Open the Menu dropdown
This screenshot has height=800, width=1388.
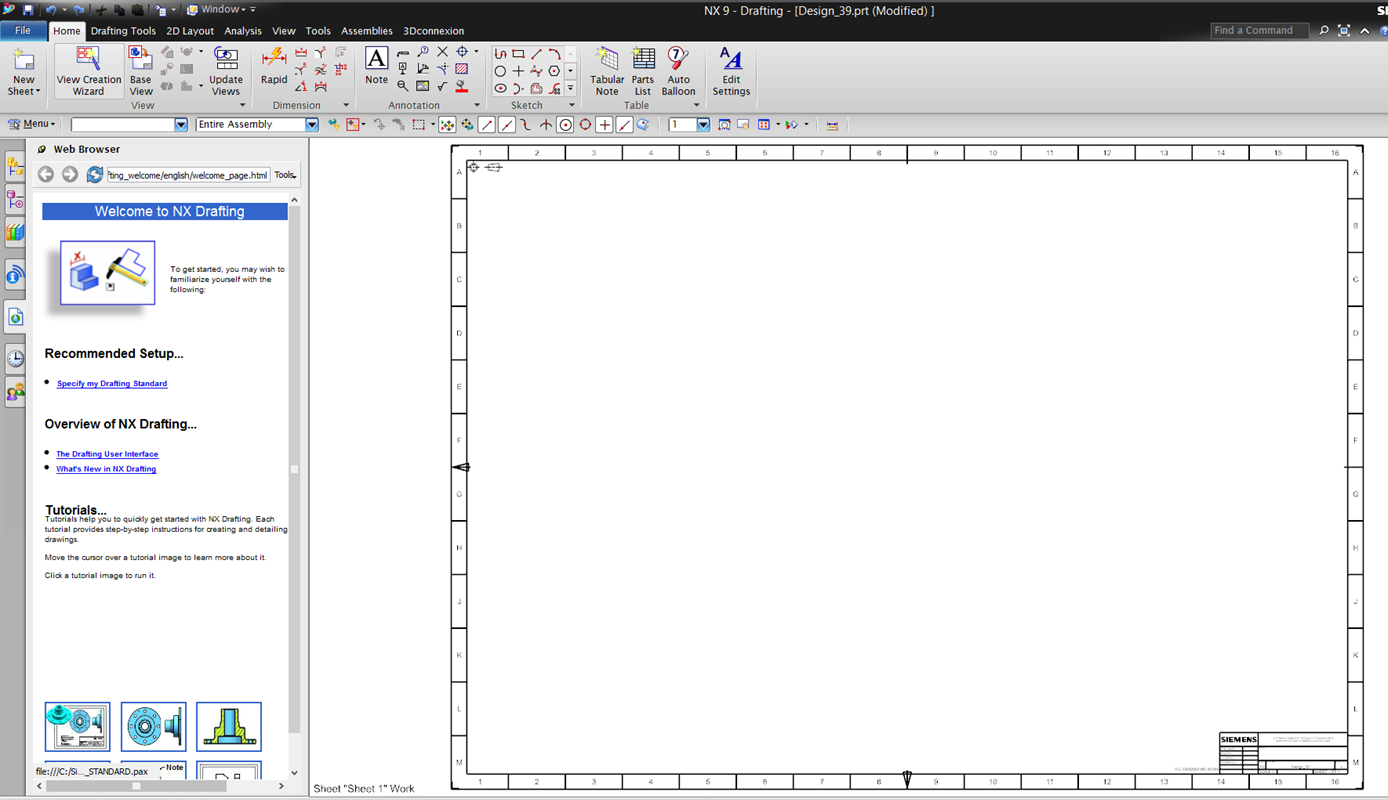pyautogui.click(x=31, y=124)
